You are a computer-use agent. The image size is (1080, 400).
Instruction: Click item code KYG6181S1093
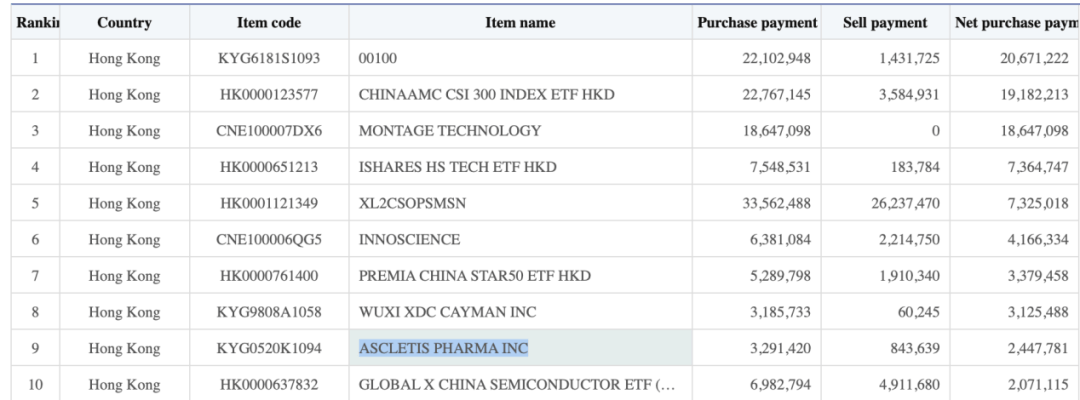tap(269, 58)
